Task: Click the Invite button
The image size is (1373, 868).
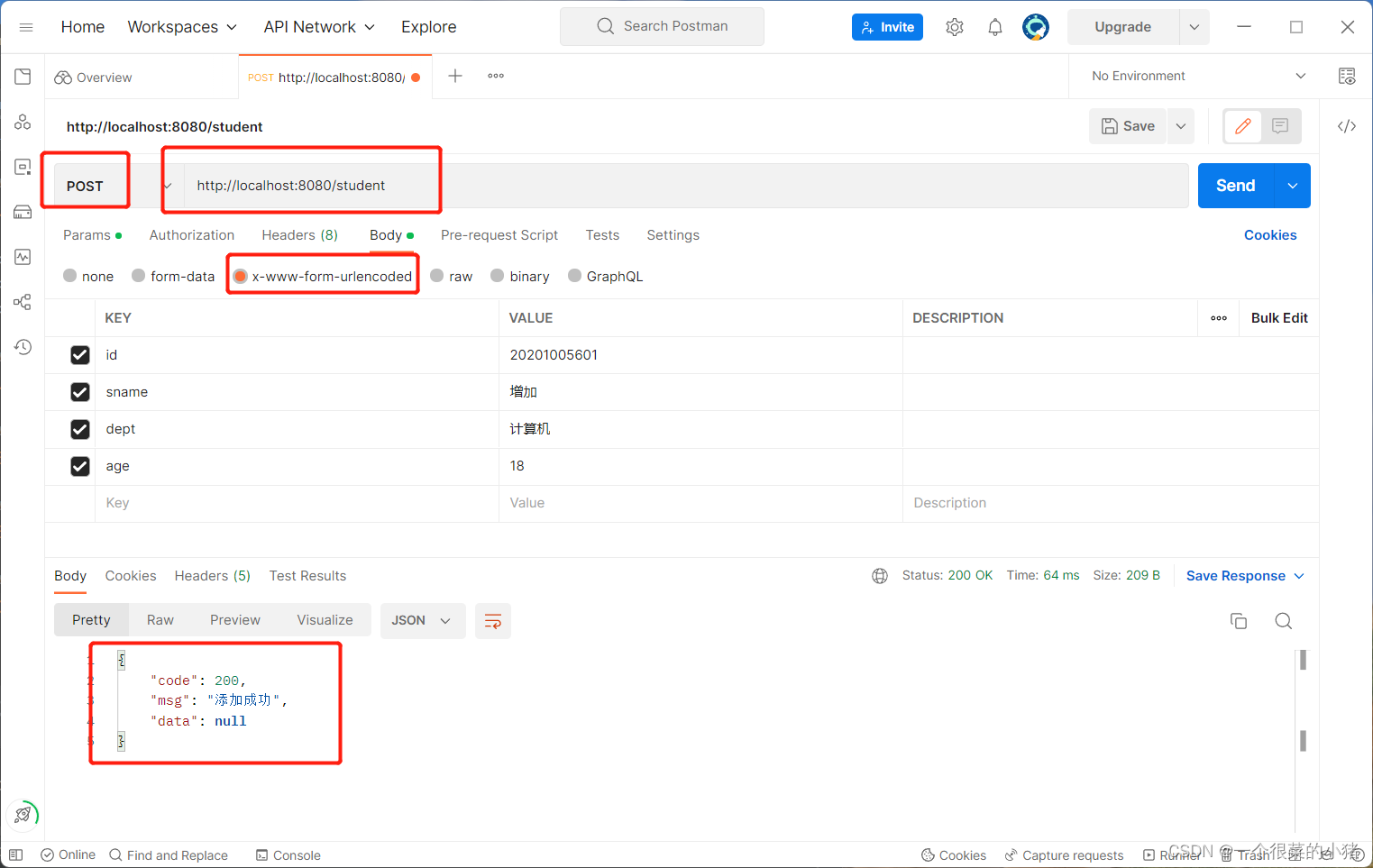Action: 887,27
